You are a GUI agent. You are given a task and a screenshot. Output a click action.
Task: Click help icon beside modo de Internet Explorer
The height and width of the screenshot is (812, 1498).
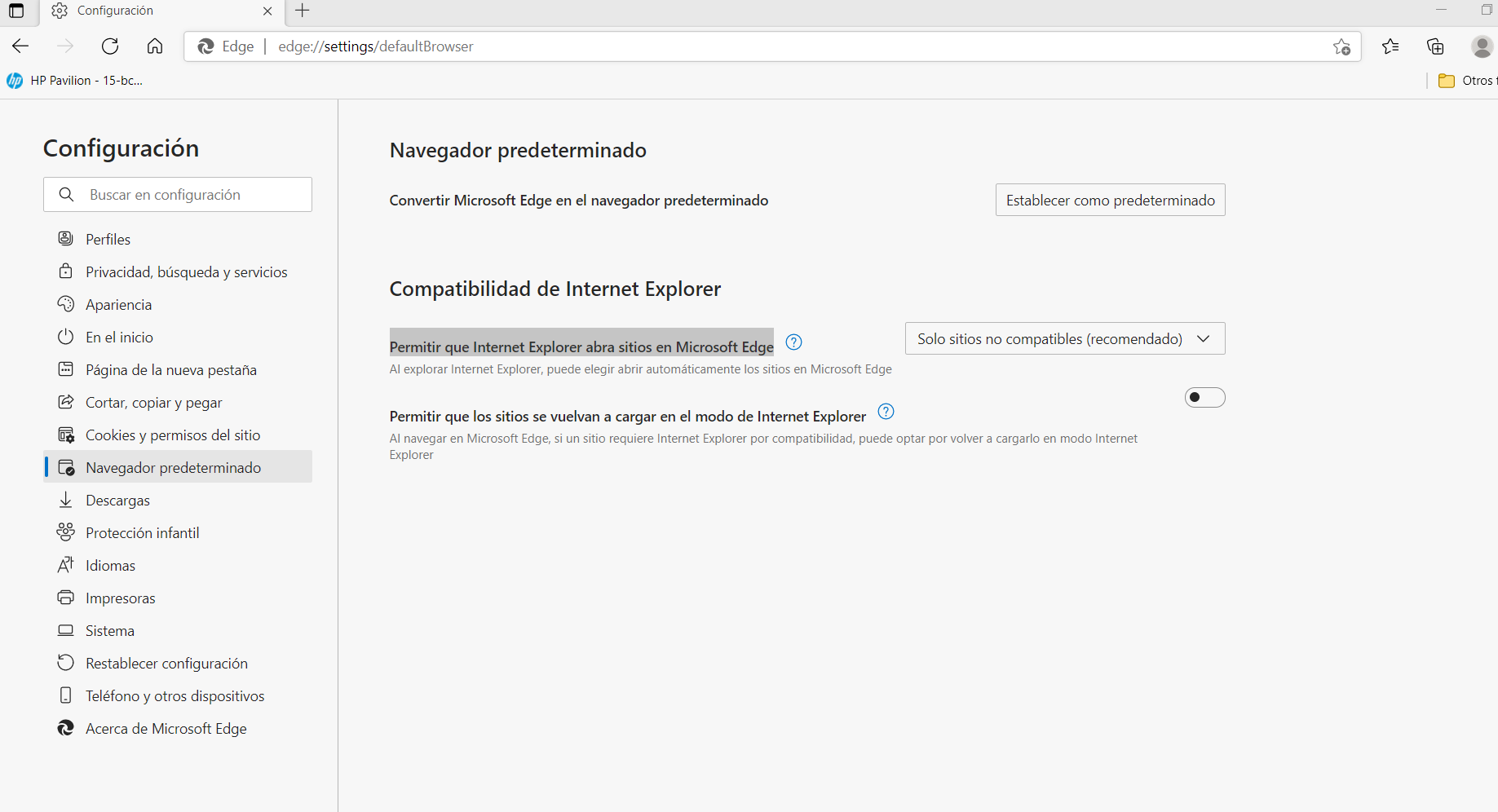pyautogui.click(x=886, y=412)
